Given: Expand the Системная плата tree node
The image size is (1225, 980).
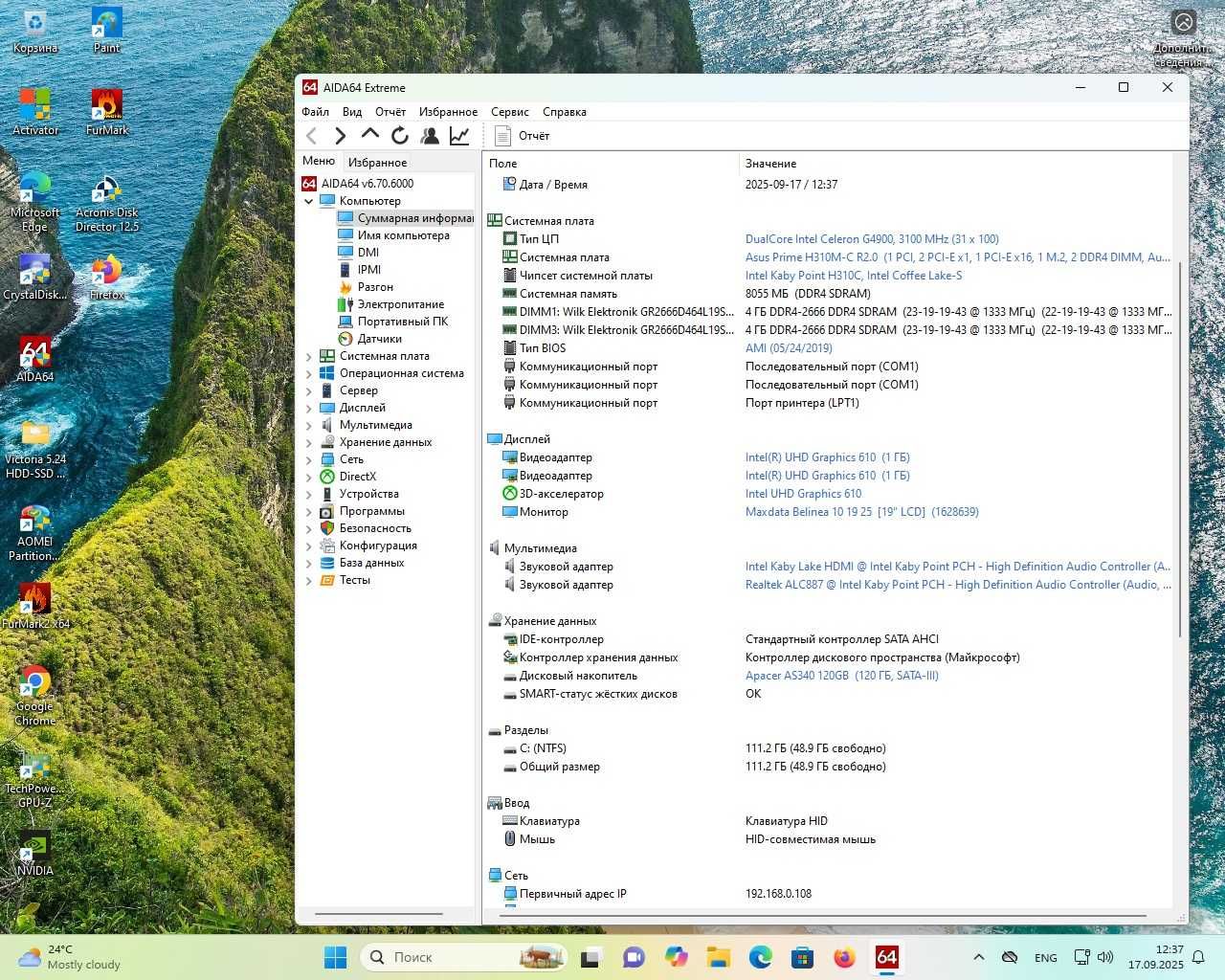Looking at the screenshot, I should coord(309,356).
